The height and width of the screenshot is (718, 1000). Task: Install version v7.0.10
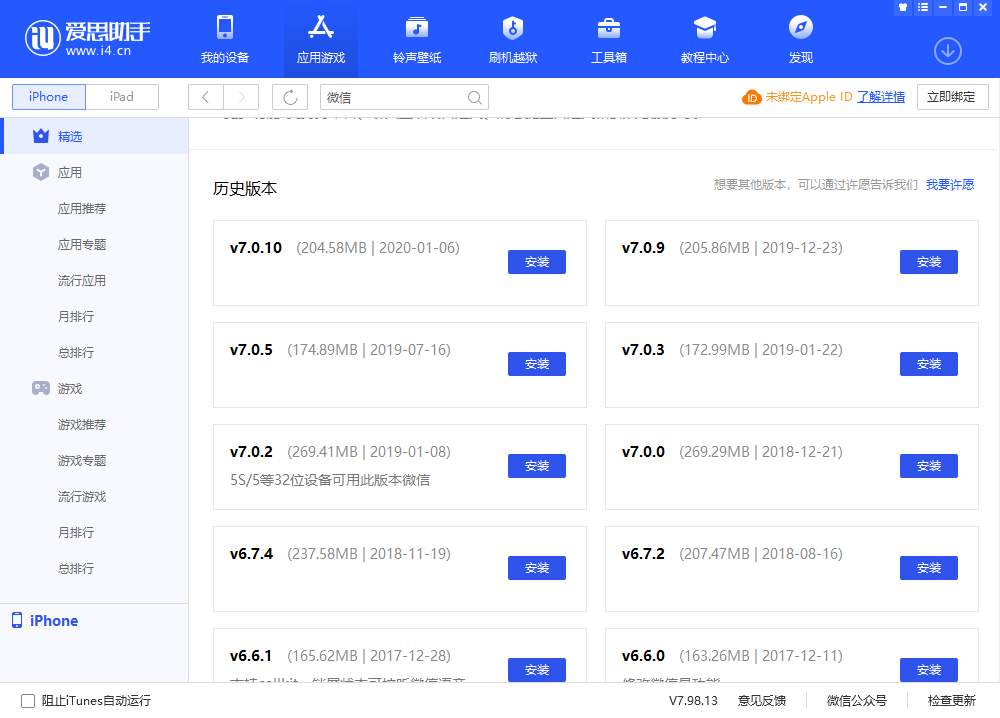[x=536, y=262]
